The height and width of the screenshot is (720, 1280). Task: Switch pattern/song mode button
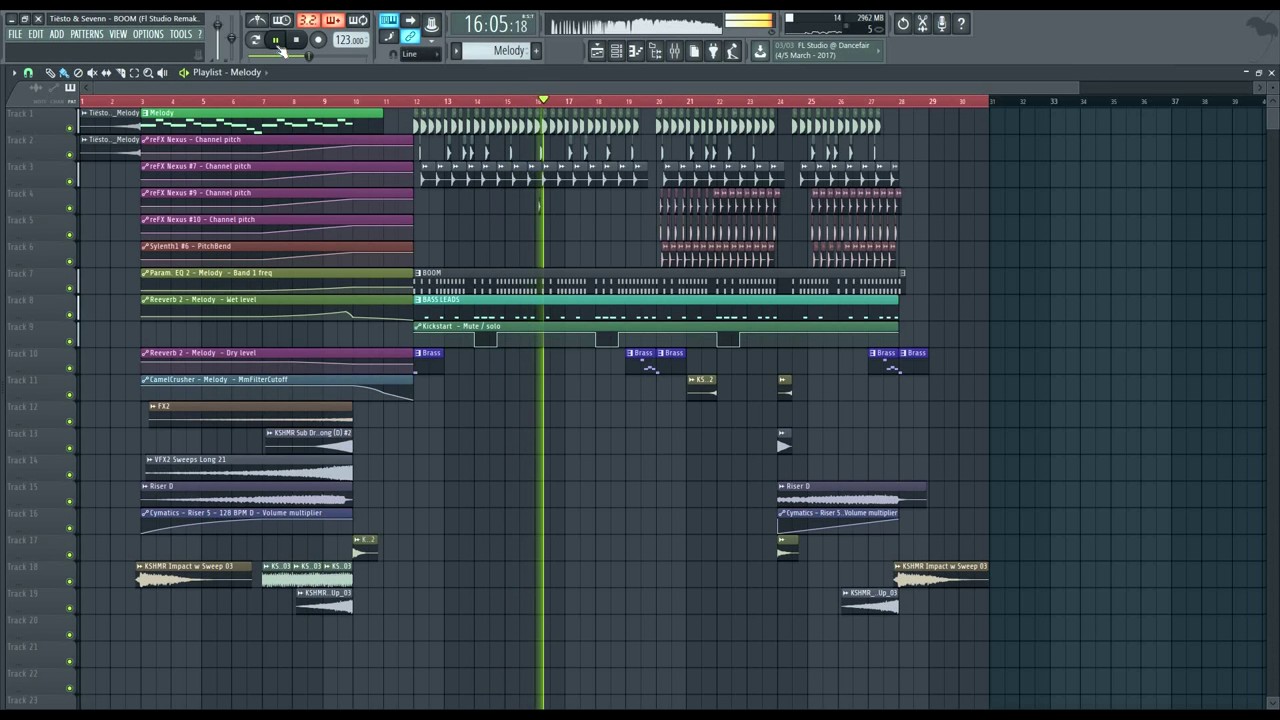[x=256, y=40]
